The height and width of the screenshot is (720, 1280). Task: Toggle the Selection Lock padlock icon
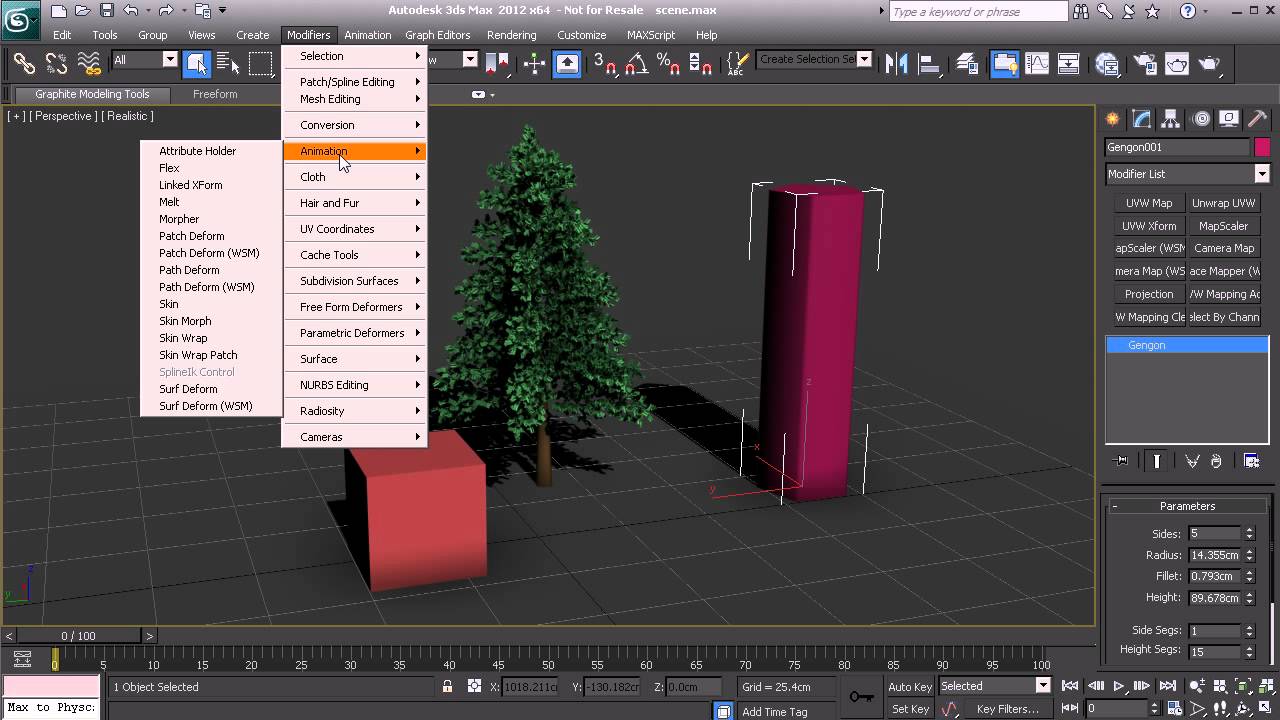(447, 686)
